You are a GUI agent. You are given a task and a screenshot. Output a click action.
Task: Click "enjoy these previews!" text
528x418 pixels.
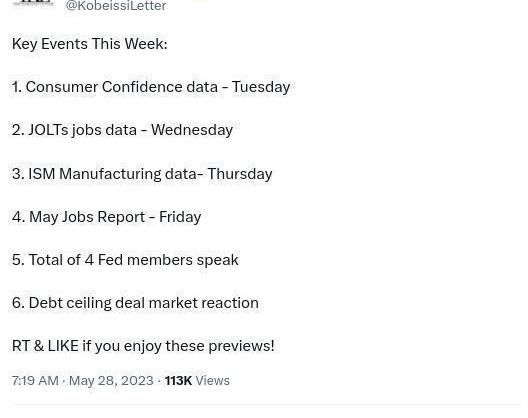[199, 346]
